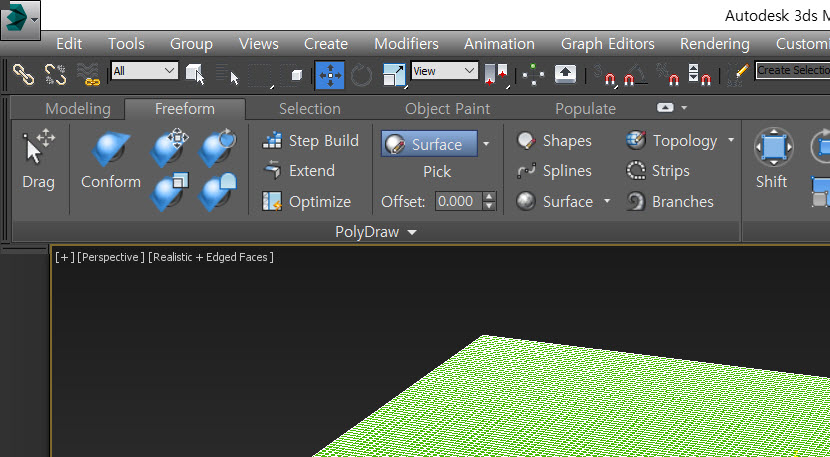Activate the Optimize tool
The image size is (830, 457).
(x=307, y=202)
